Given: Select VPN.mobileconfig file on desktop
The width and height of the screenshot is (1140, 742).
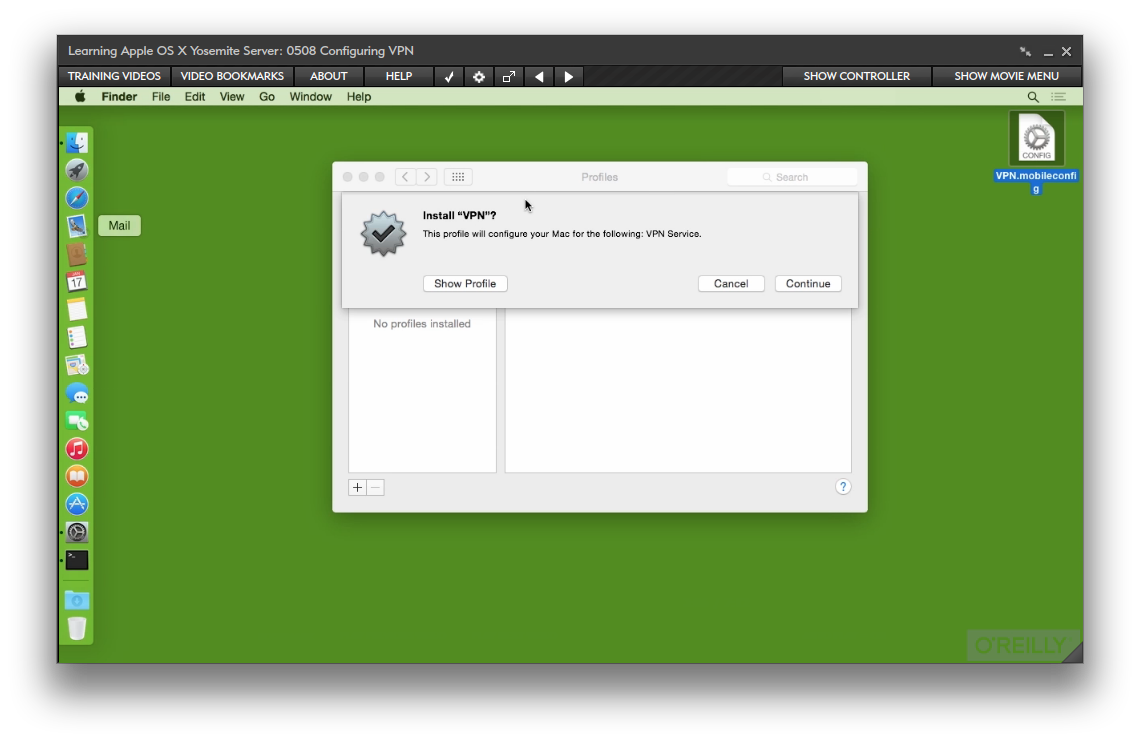Looking at the screenshot, I should (x=1036, y=153).
